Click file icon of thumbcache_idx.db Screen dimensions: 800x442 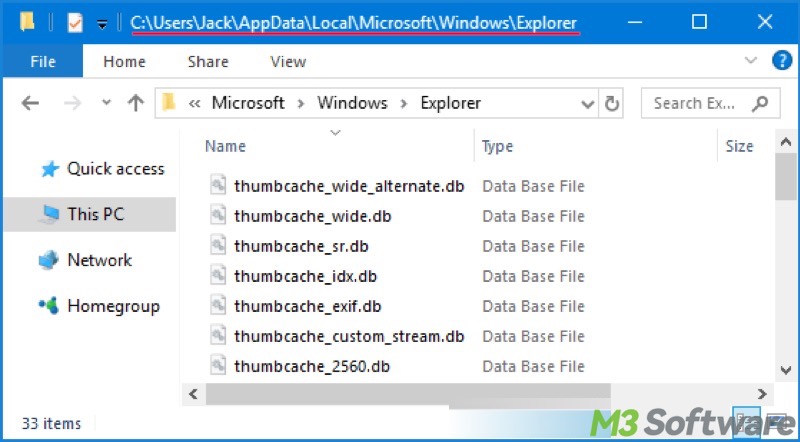(x=218, y=275)
